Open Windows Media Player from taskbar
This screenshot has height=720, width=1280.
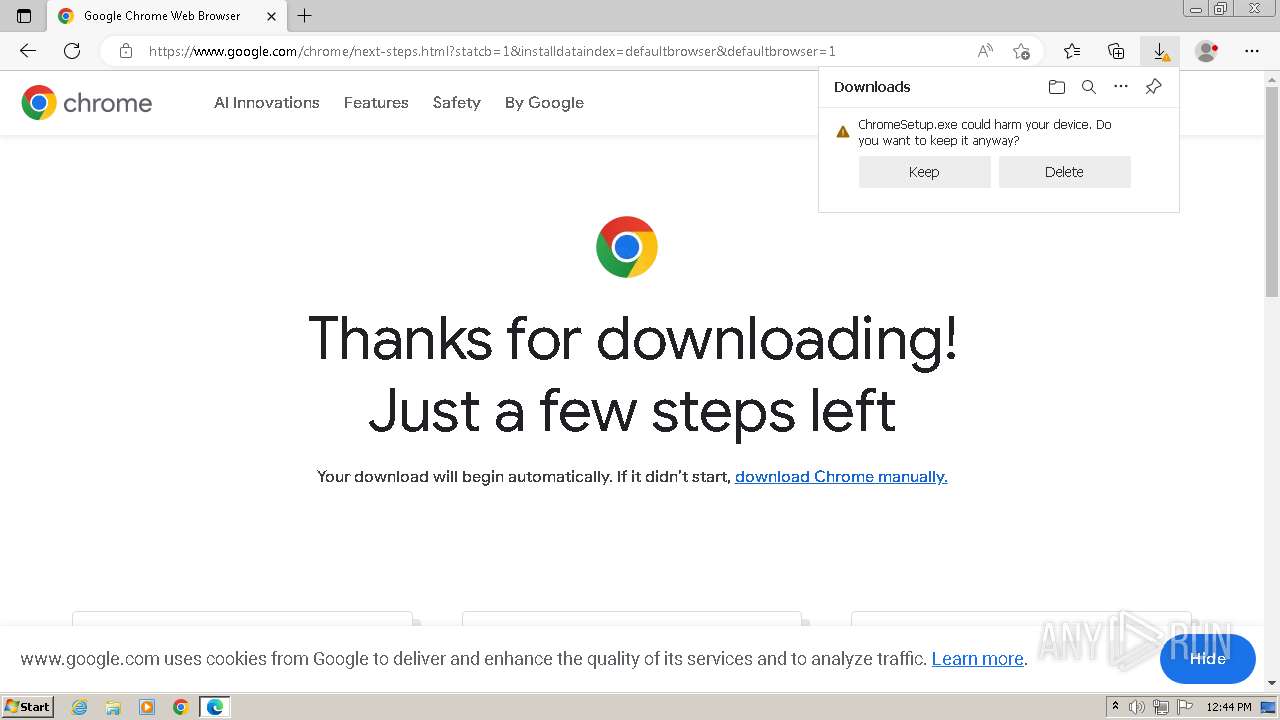click(147, 707)
